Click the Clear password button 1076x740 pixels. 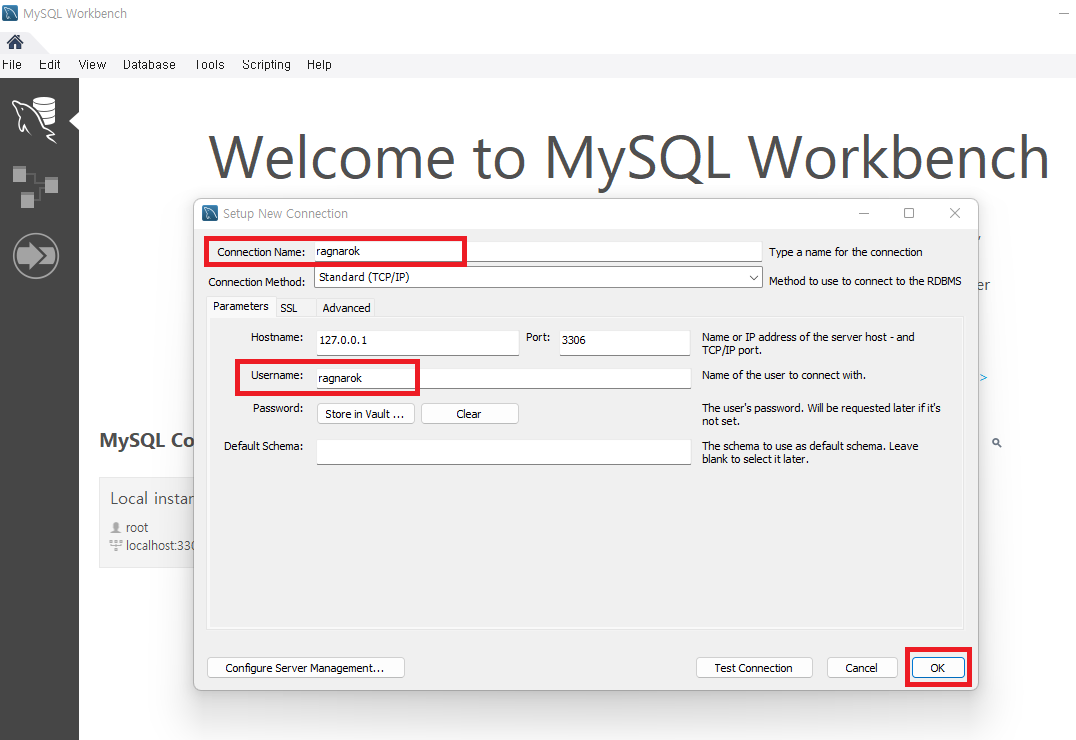click(x=469, y=414)
